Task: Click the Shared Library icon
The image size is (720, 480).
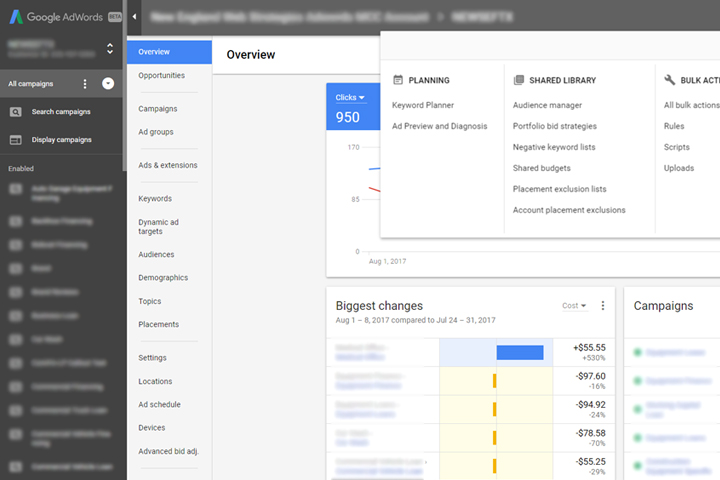Action: tap(519, 80)
